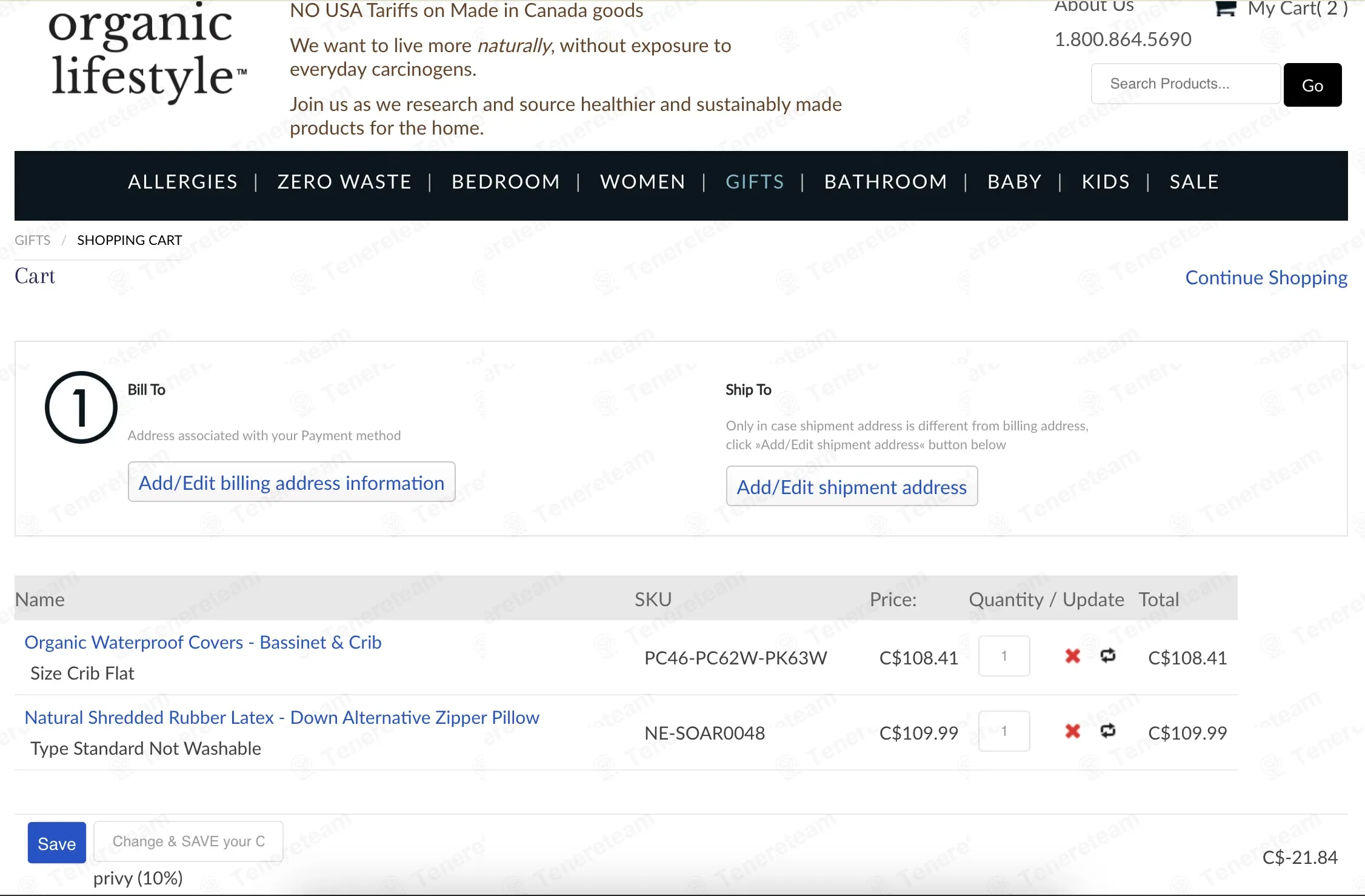The height and width of the screenshot is (896, 1365).
Task: Open the SALE menu
Action: pos(1194,182)
